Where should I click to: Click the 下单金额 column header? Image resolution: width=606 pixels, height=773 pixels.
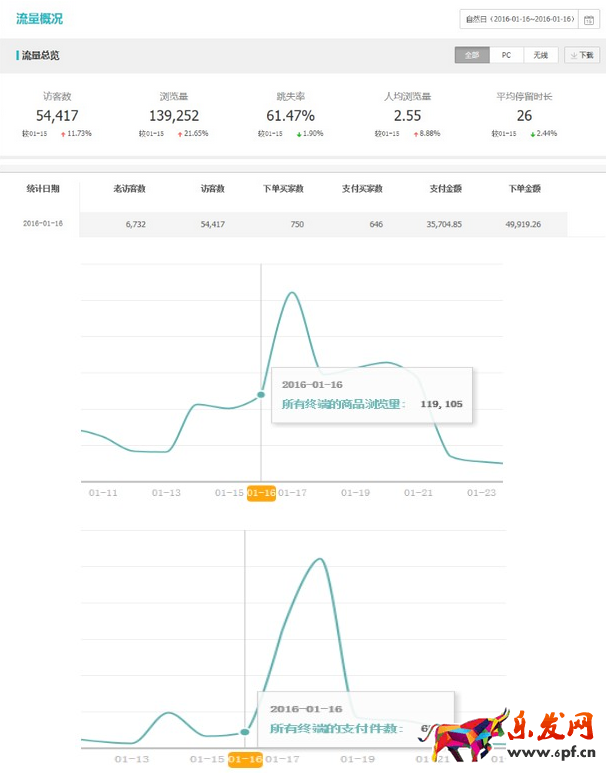pyautogui.click(x=524, y=188)
